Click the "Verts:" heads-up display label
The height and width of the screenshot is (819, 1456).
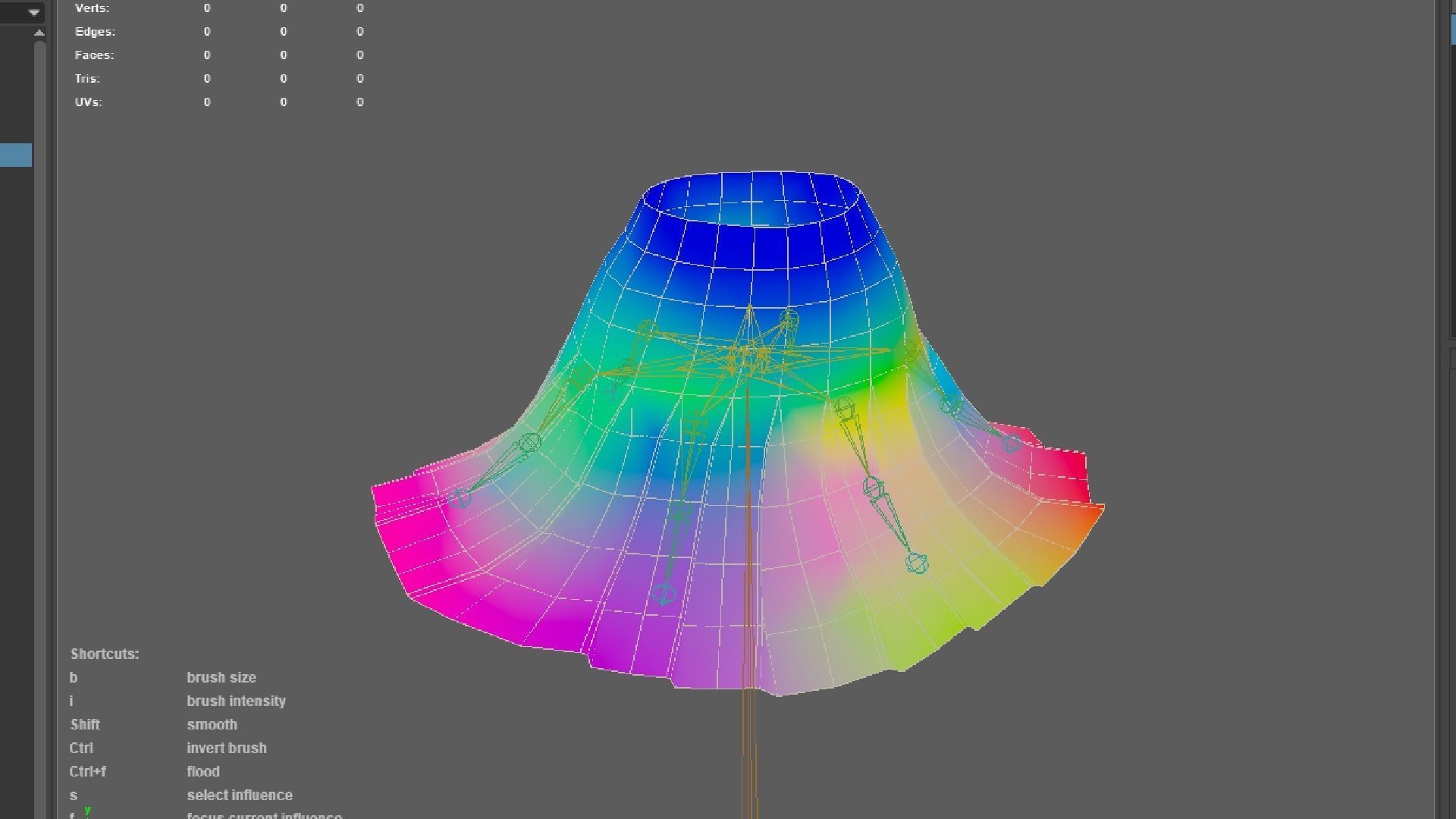(x=92, y=8)
